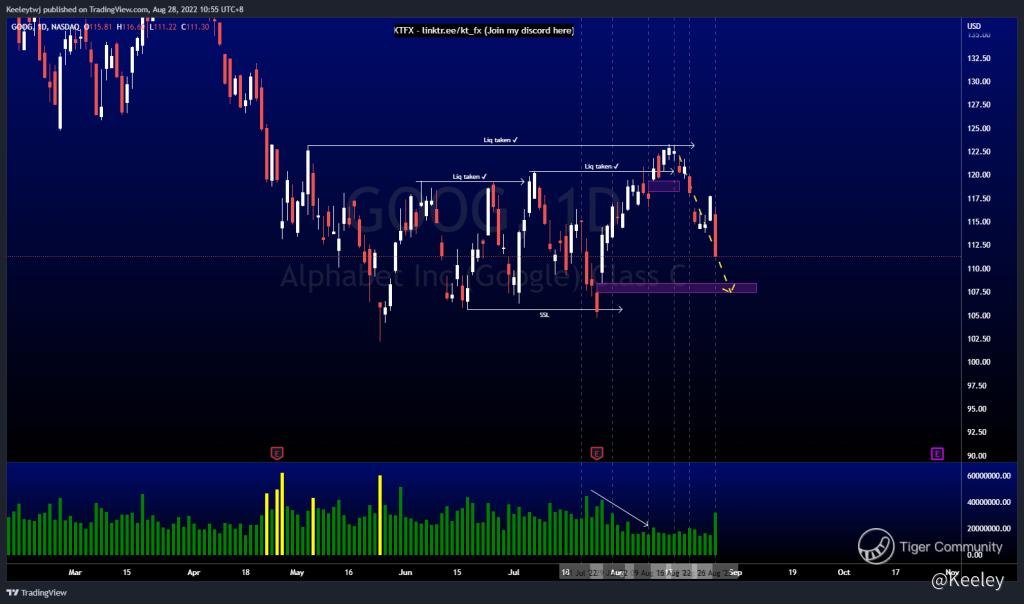The width and height of the screenshot is (1024, 604).
Task: Click the close value C111.30 in legend
Action: [195, 27]
